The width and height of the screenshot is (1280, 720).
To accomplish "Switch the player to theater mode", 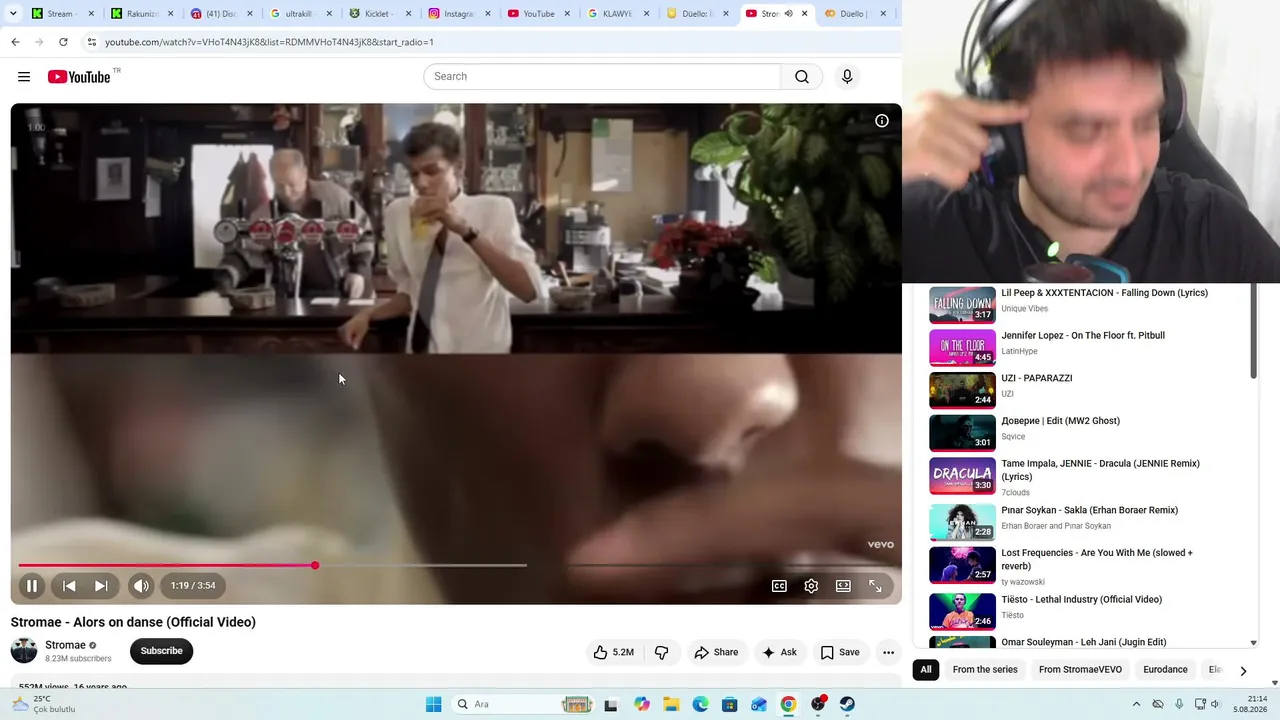I will pos(843,586).
